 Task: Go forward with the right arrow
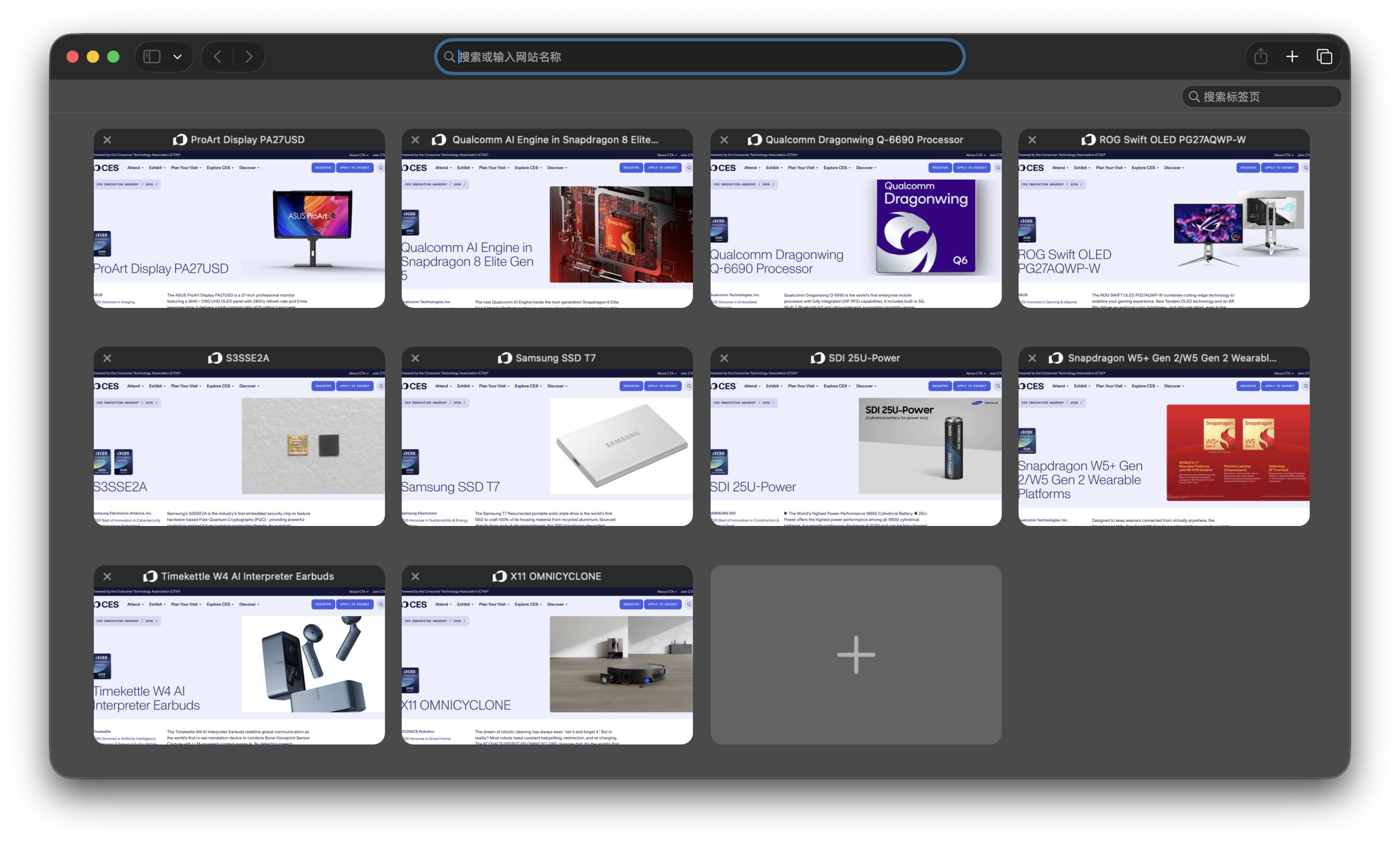click(249, 57)
